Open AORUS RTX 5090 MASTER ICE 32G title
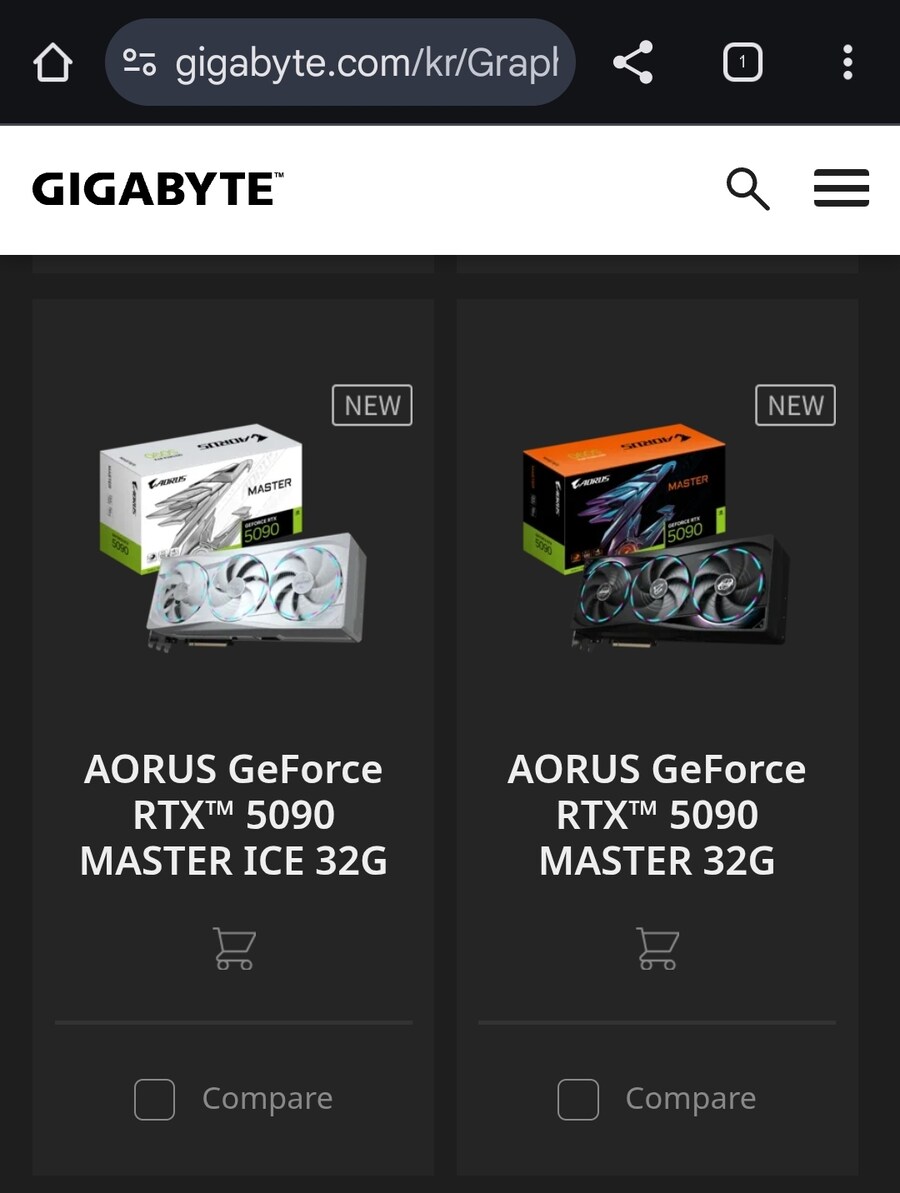Screen dimensions: 900x1193 [234, 815]
